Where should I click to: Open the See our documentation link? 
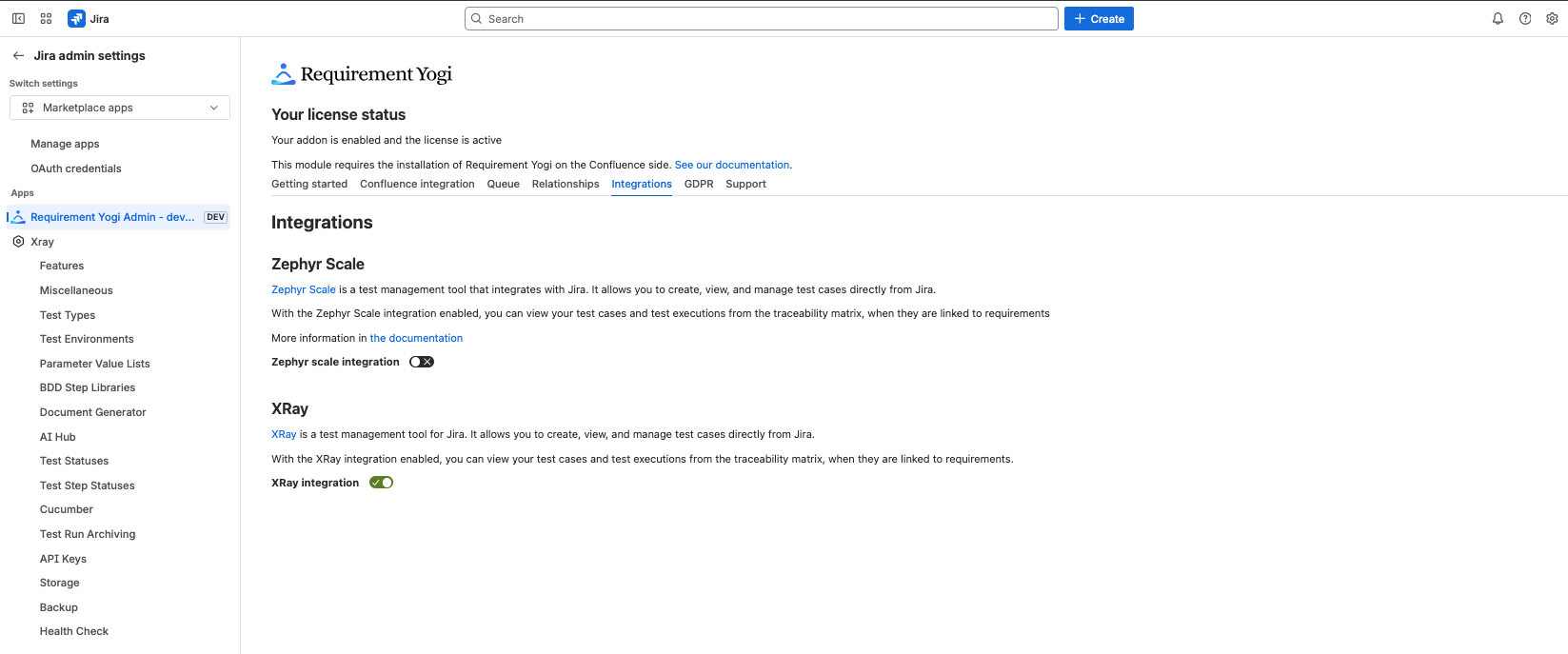click(x=732, y=165)
